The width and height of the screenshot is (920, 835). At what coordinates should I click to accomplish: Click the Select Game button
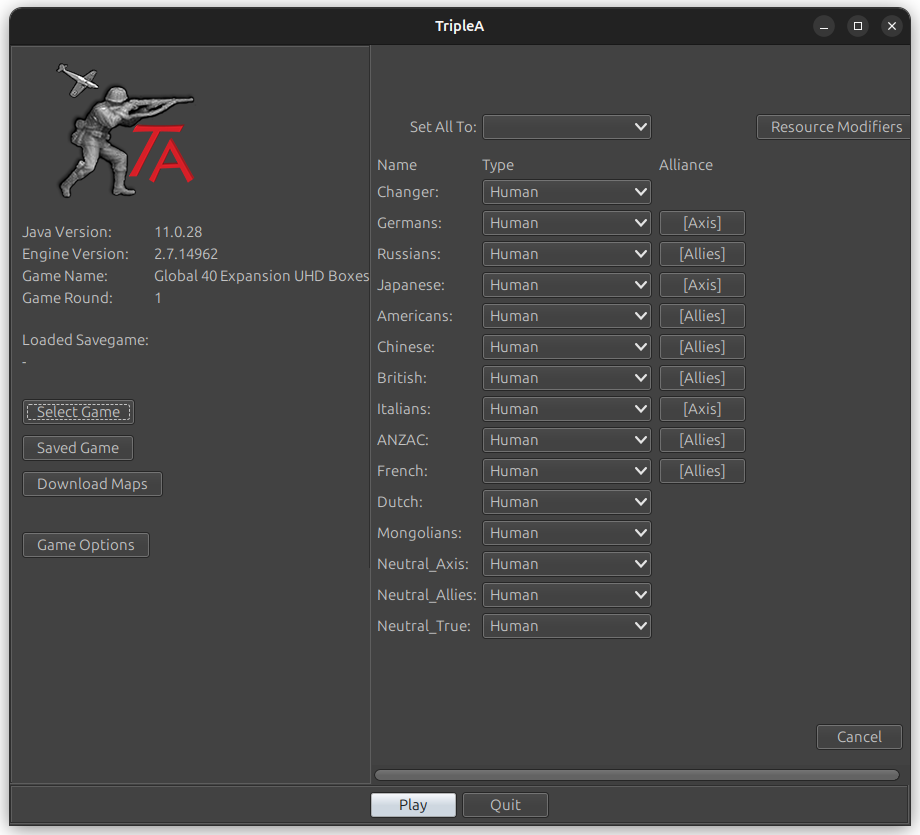77,411
